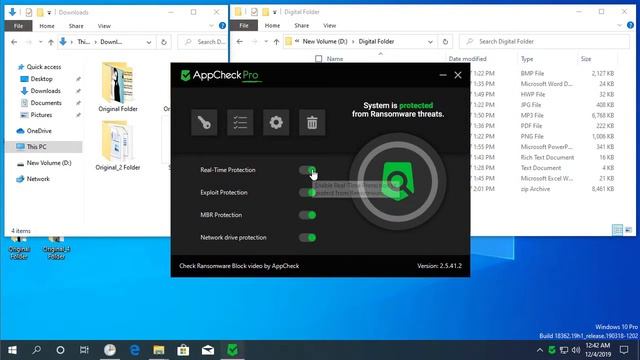Go up one level in Downloads window
This screenshot has width=640, height=360.
(x=51, y=42)
